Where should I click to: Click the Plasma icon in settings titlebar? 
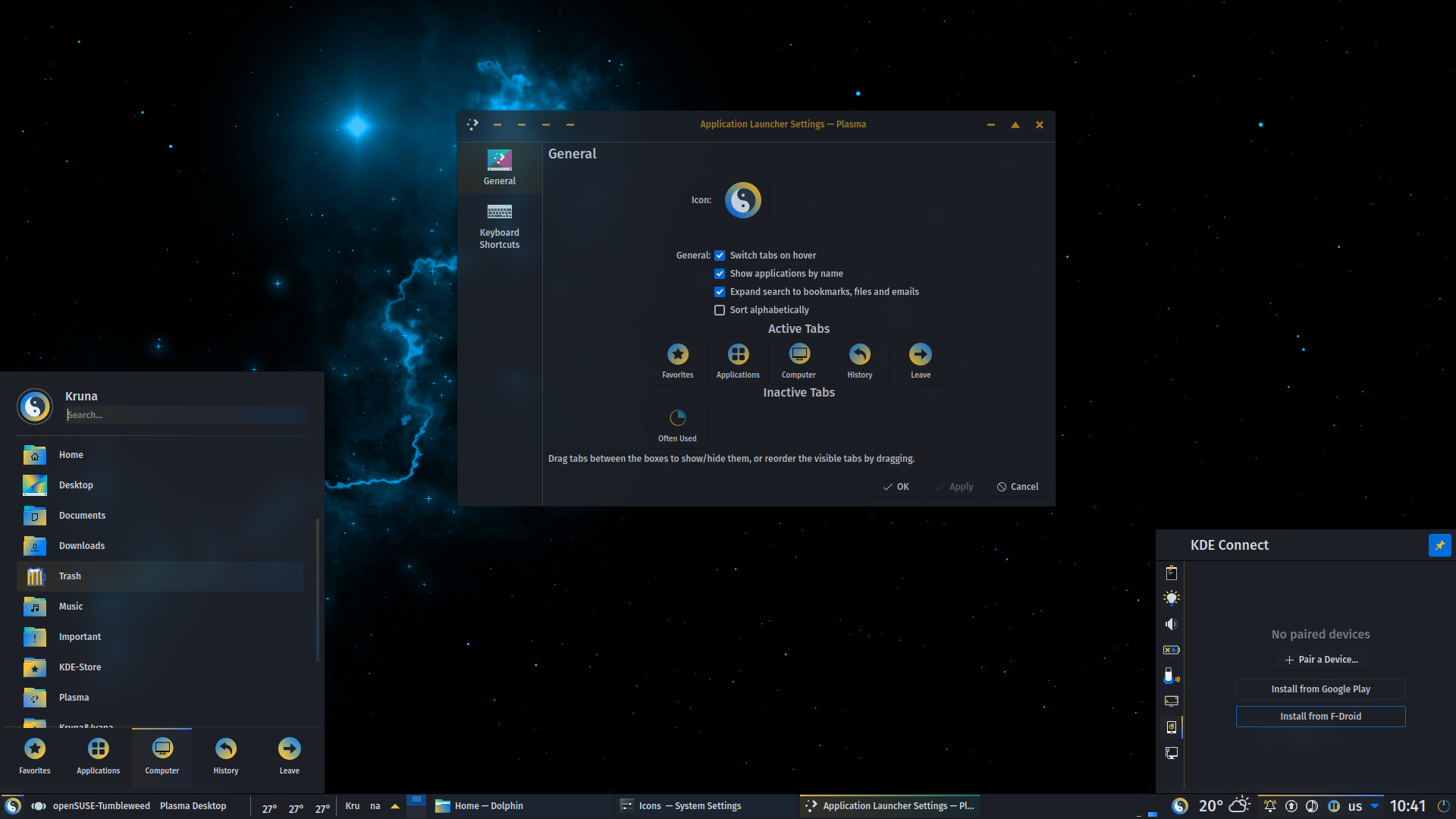point(472,124)
